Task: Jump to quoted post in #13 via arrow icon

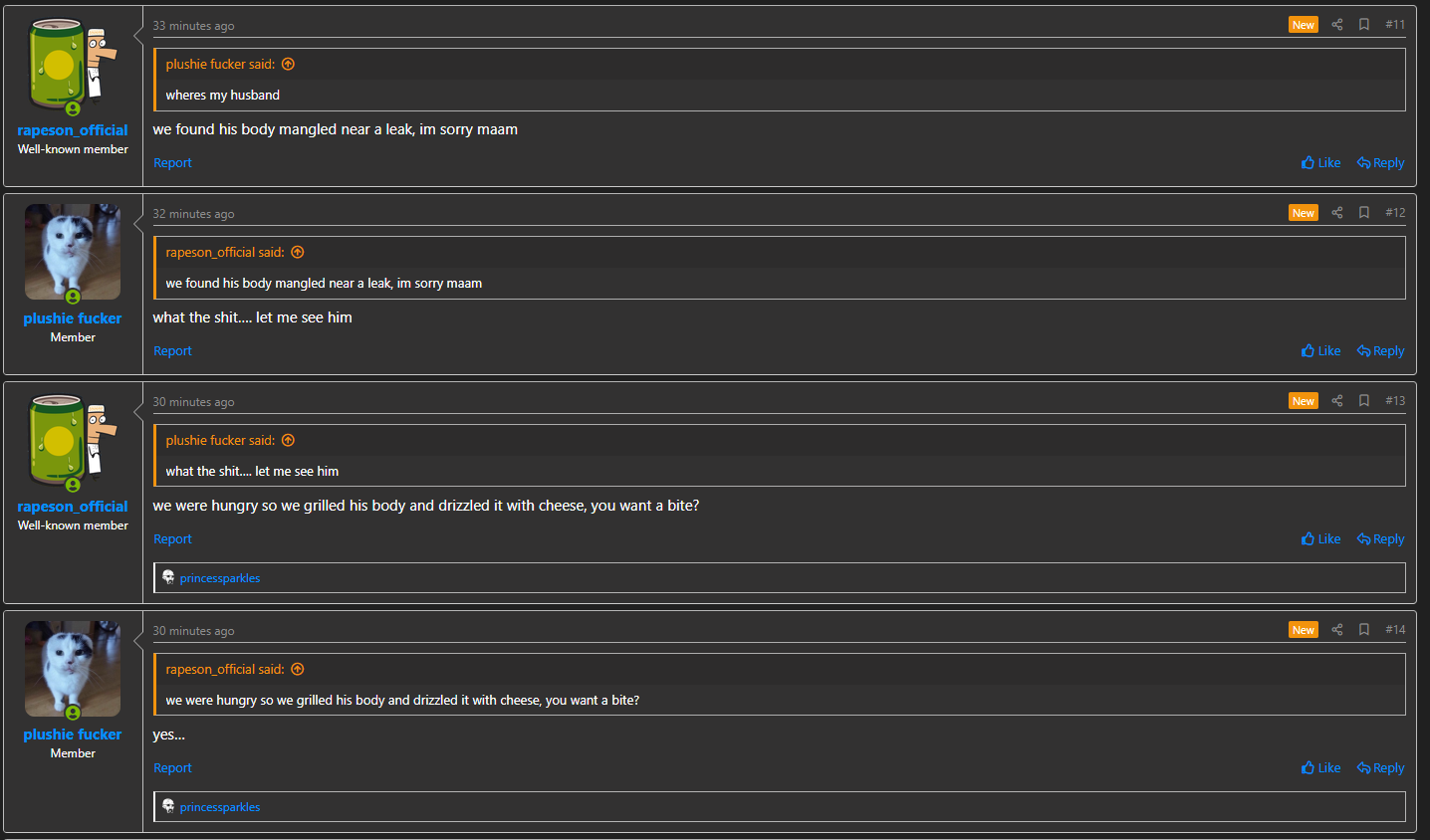Action: tap(288, 440)
